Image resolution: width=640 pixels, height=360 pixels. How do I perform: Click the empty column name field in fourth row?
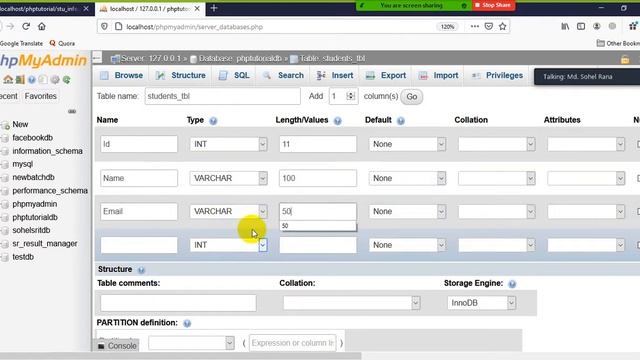139,245
